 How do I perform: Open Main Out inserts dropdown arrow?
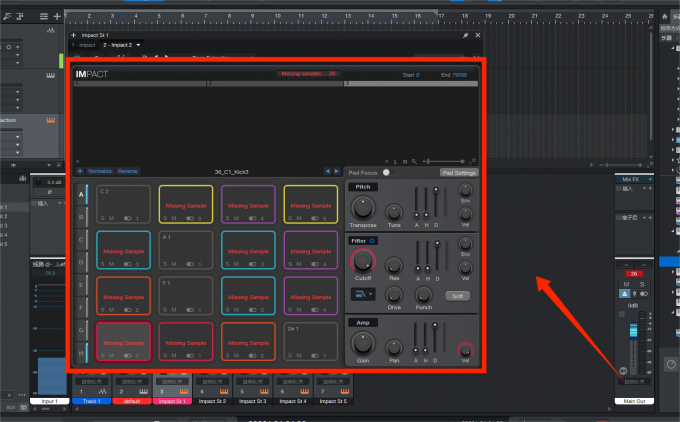[644, 189]
